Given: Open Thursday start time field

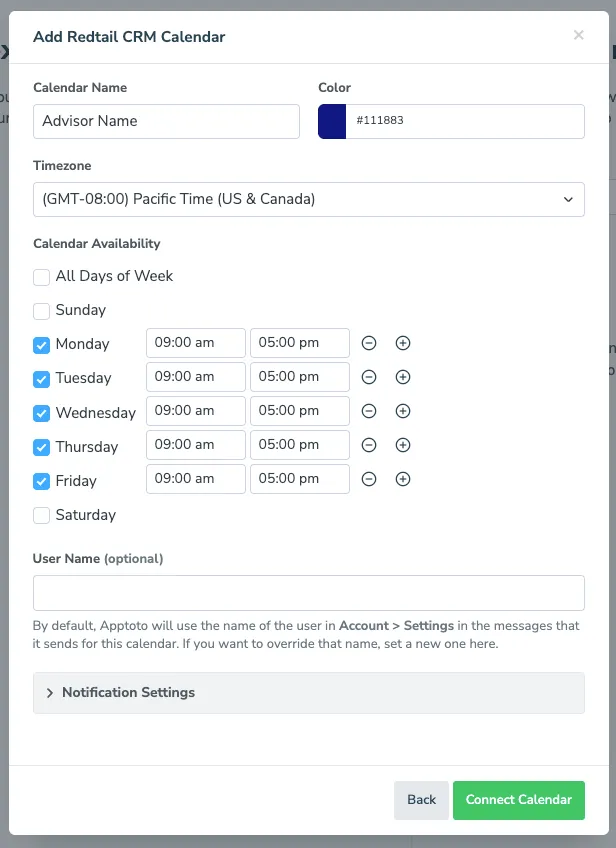Looking at the screenshot, I should [x=196, y=445].
